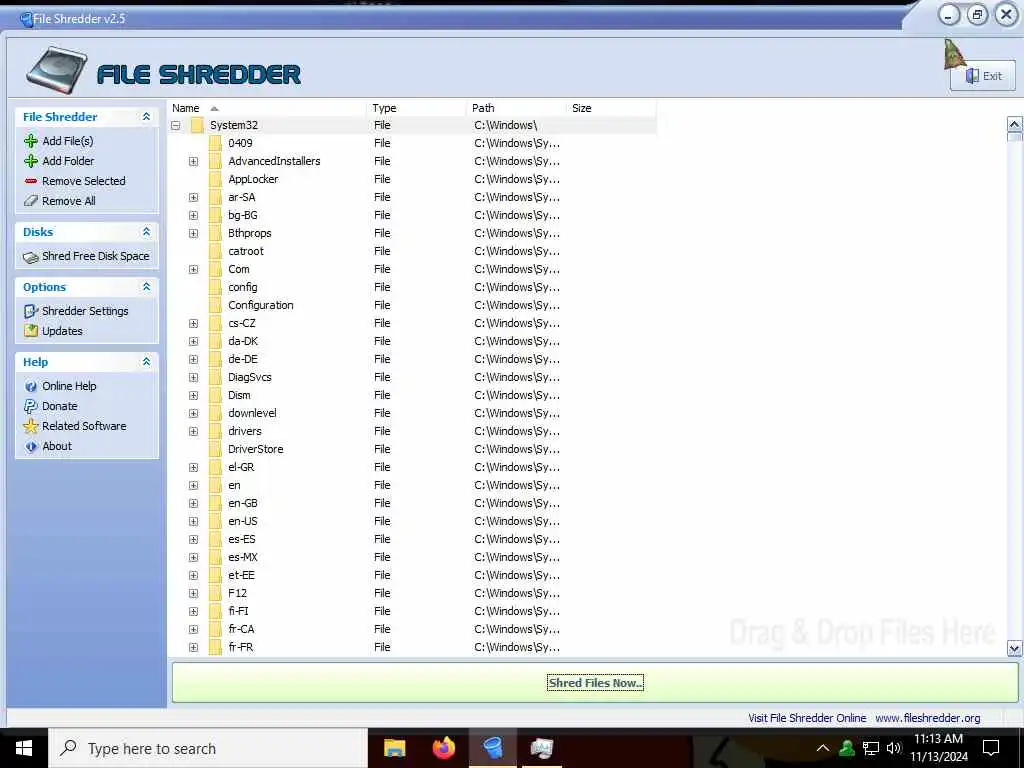
Task: Click the Online Help icon
Action: 30,387
